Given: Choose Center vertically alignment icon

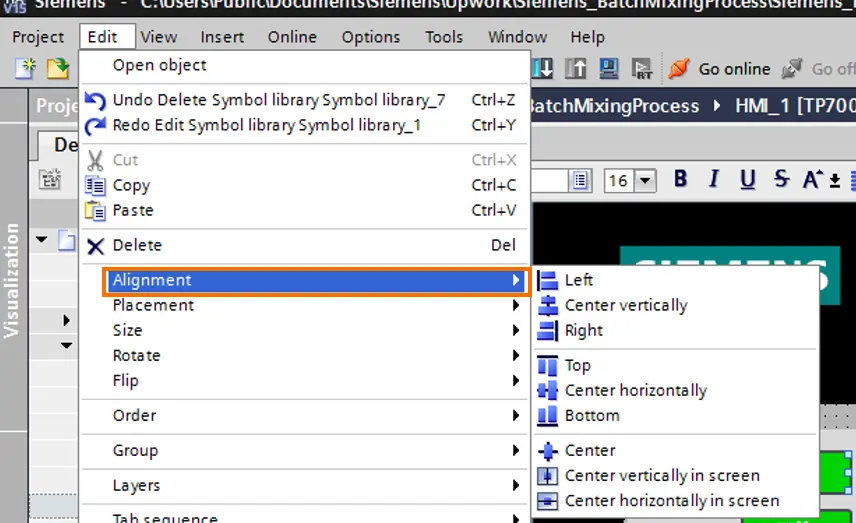Looking at the screenshot, I should (x=548, y=306).
